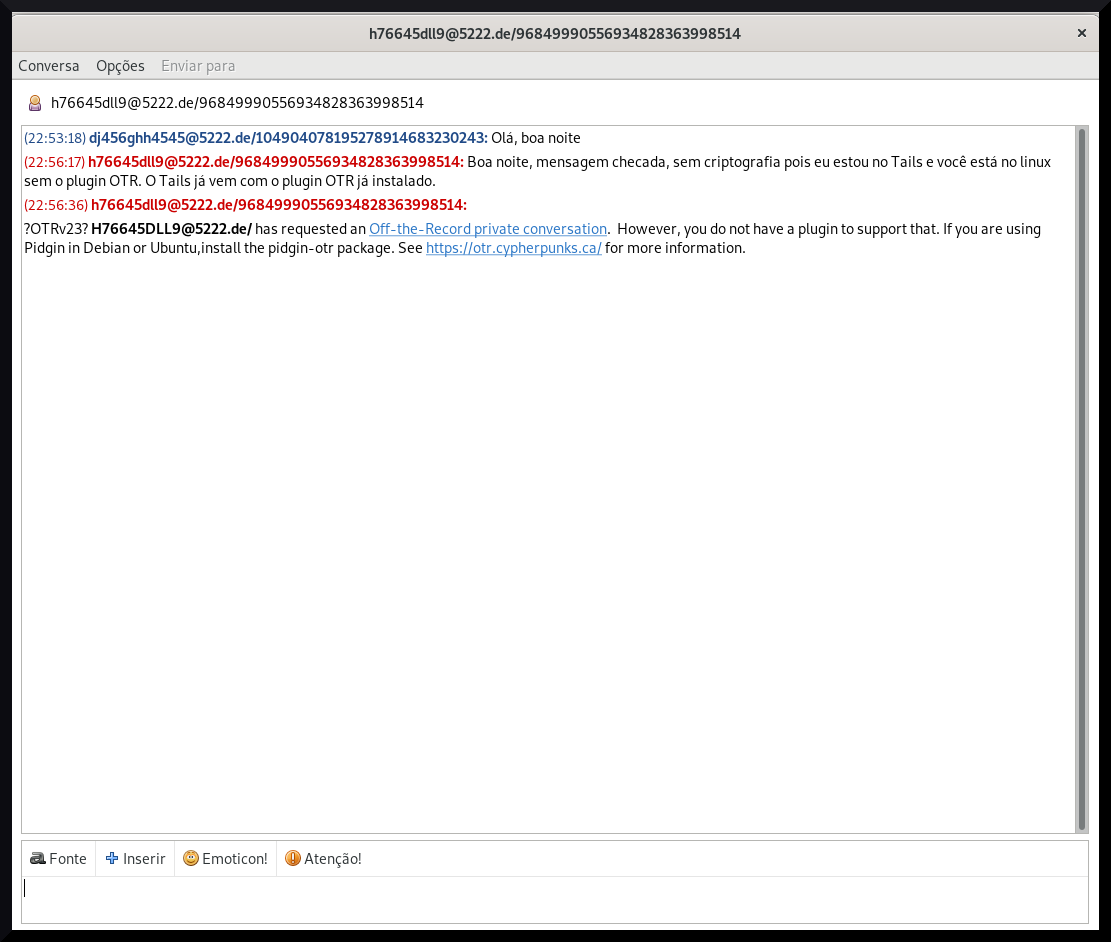Click the Inserir toolbar button

point(135,858)
